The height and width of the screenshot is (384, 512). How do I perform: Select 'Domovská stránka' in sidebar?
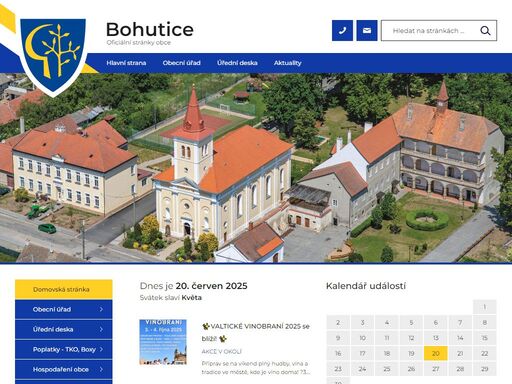(x=64, y=289)
